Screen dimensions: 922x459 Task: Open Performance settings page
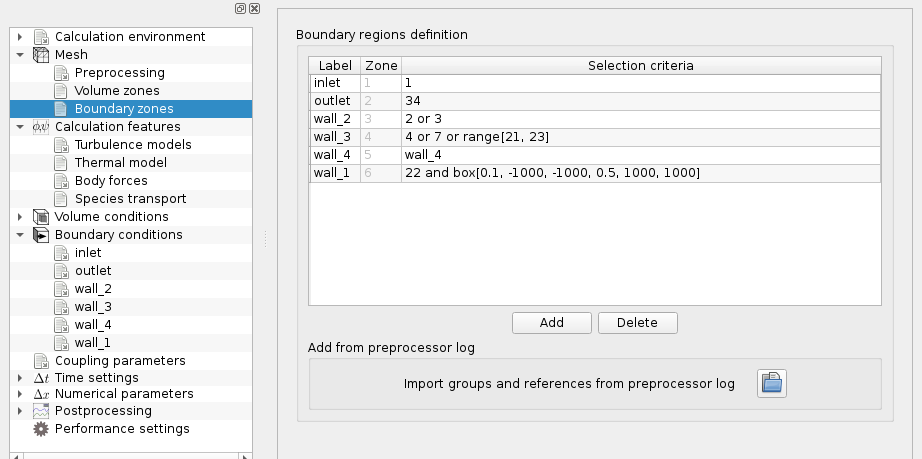pos(122,429)
